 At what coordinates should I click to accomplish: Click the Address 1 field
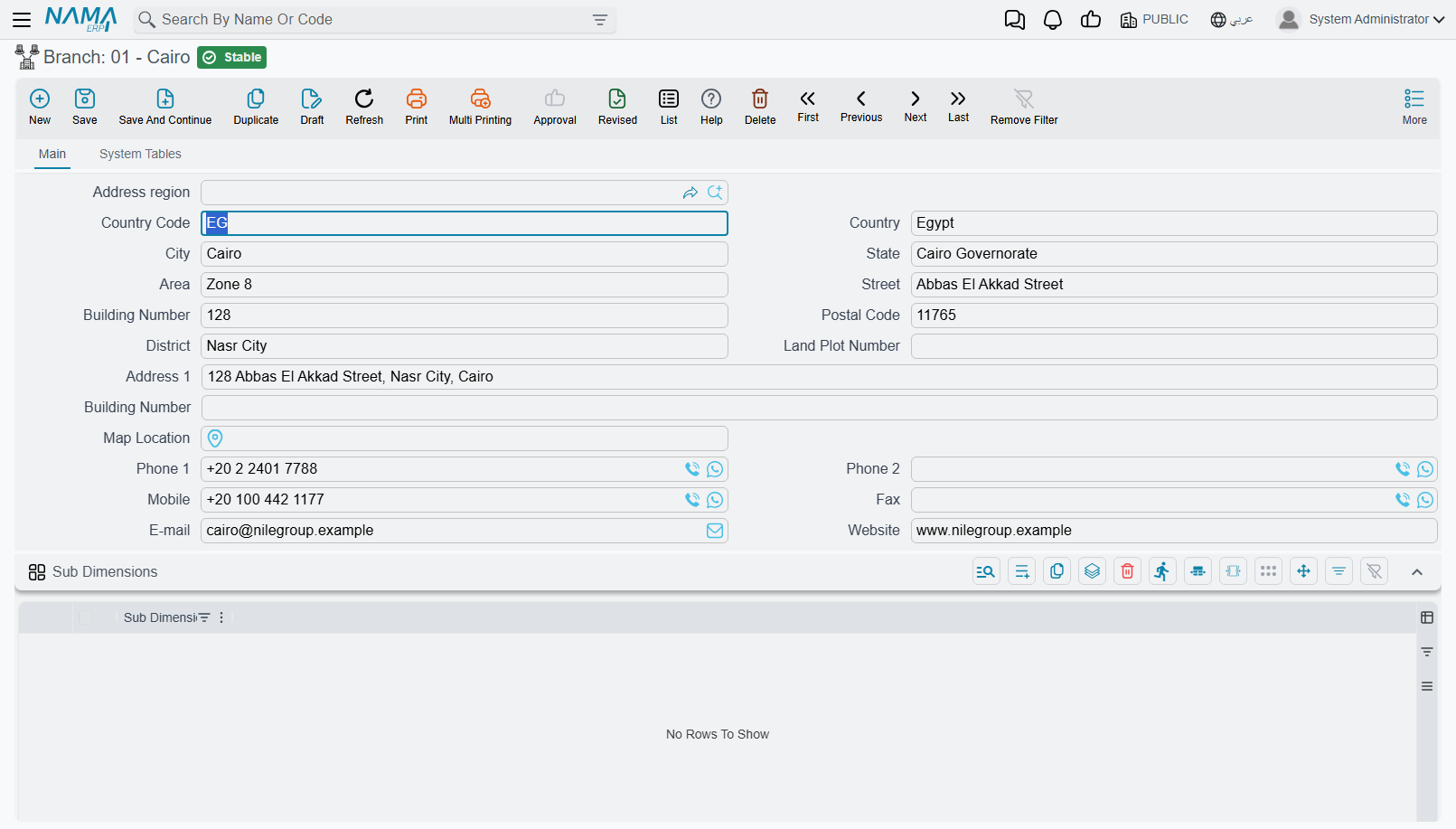pyautogui.click(x=820, y=377)
